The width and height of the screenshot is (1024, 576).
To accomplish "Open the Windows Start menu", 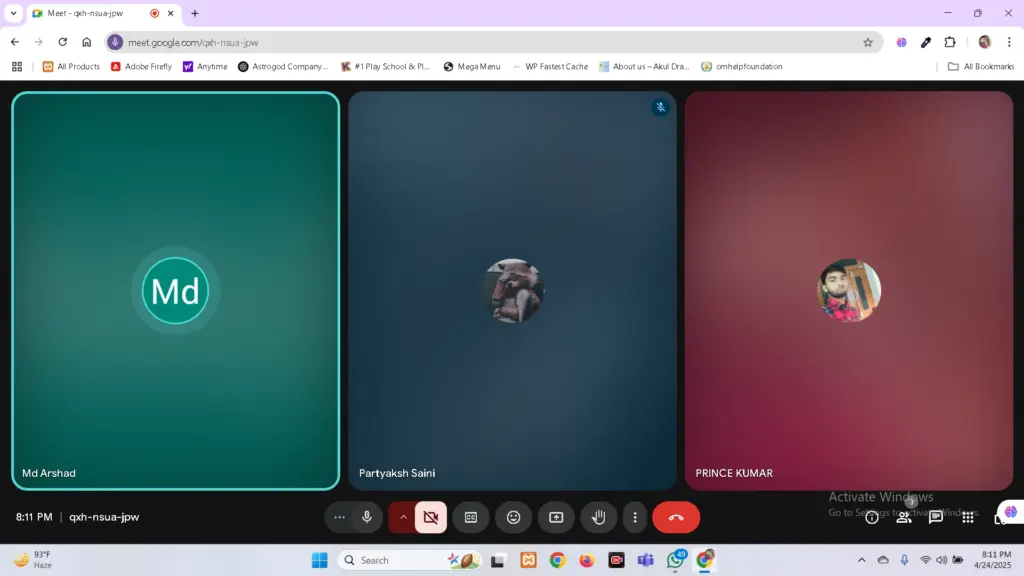I will (320, 560).
